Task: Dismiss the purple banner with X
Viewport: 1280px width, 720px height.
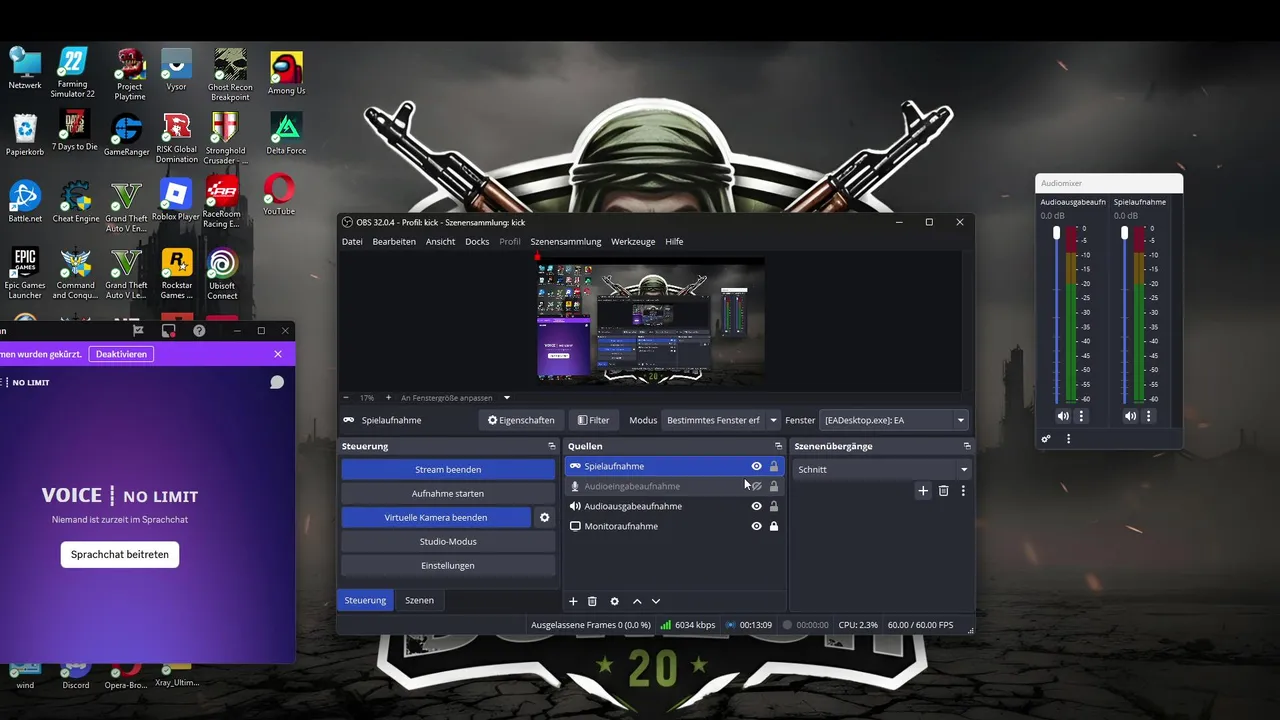Action: tap(278, 354)
